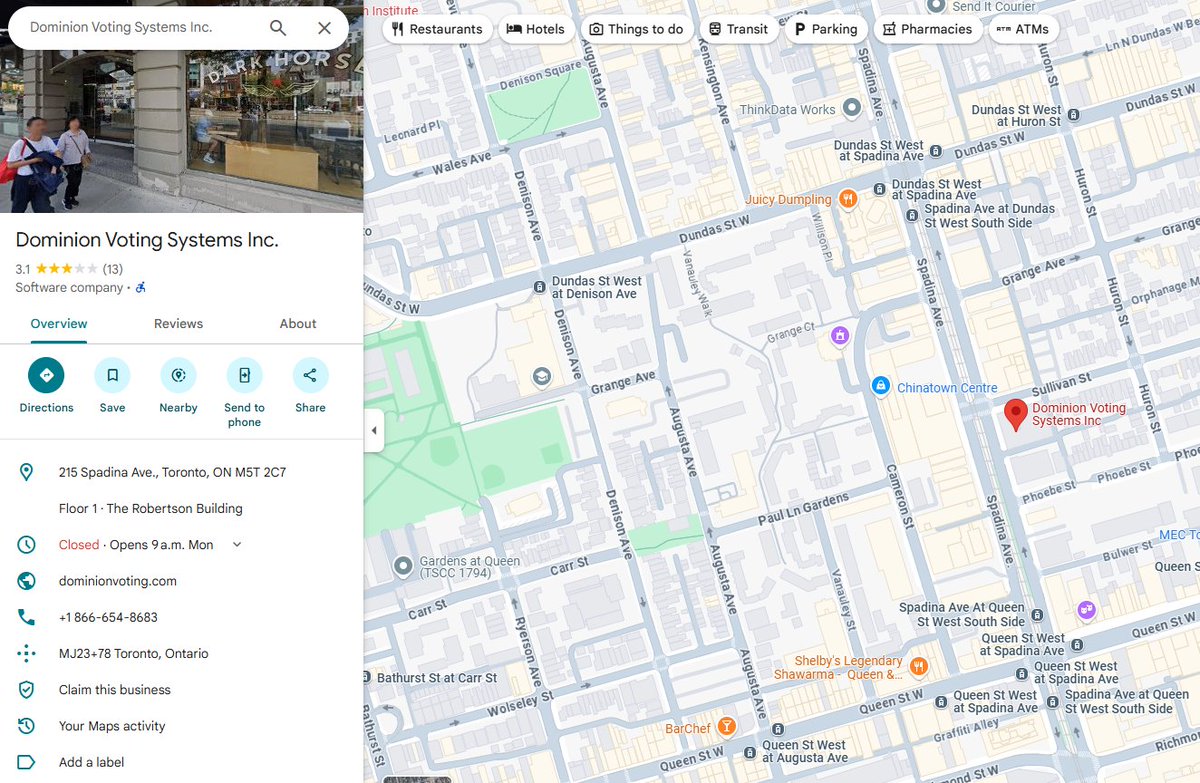The image size is (1200, 783).
Task: Select the Transit chip
Action: click(x=738, y=29)
